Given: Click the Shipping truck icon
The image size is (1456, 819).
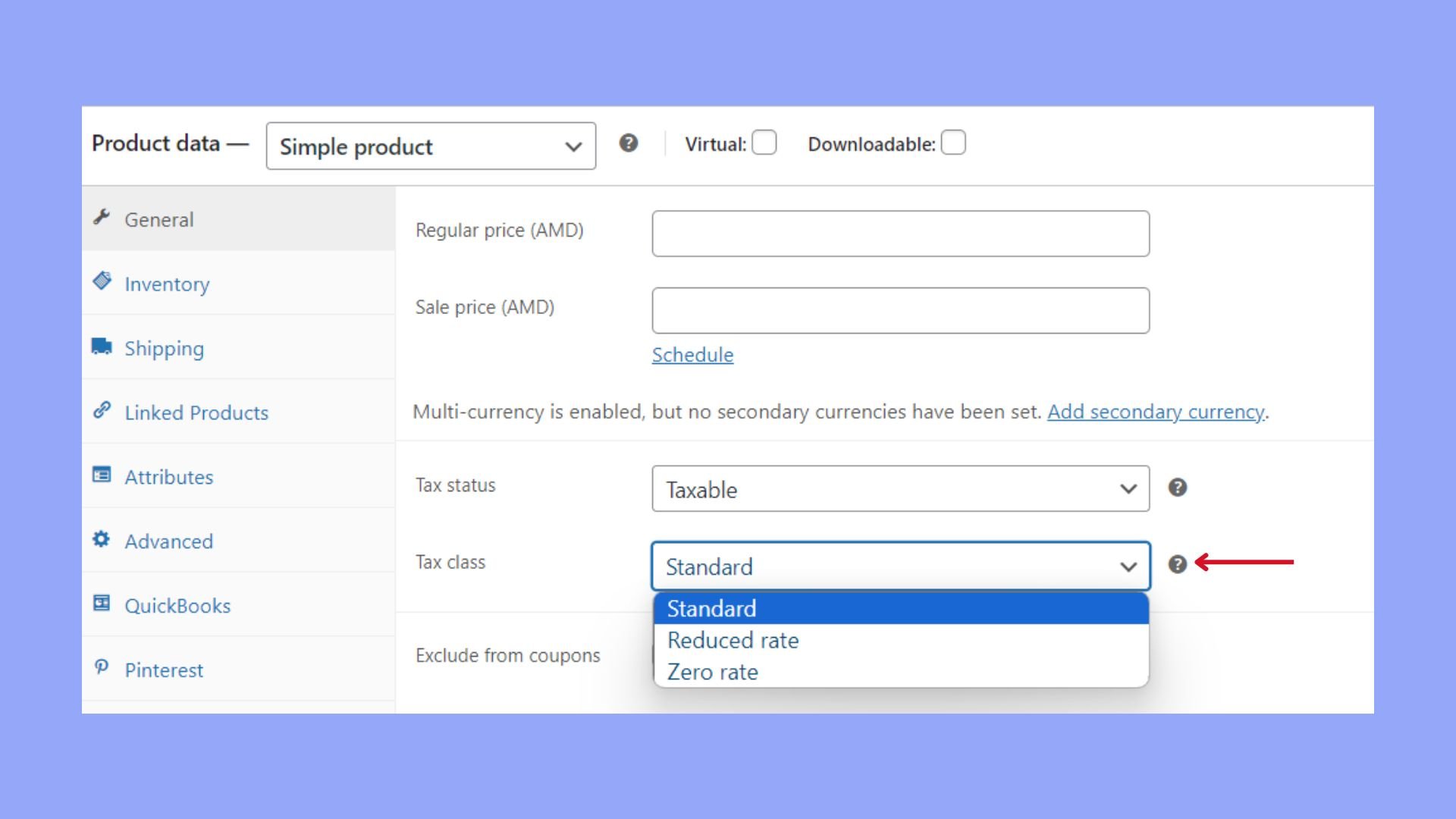Looking at the screenshot, I should point(102,347).
